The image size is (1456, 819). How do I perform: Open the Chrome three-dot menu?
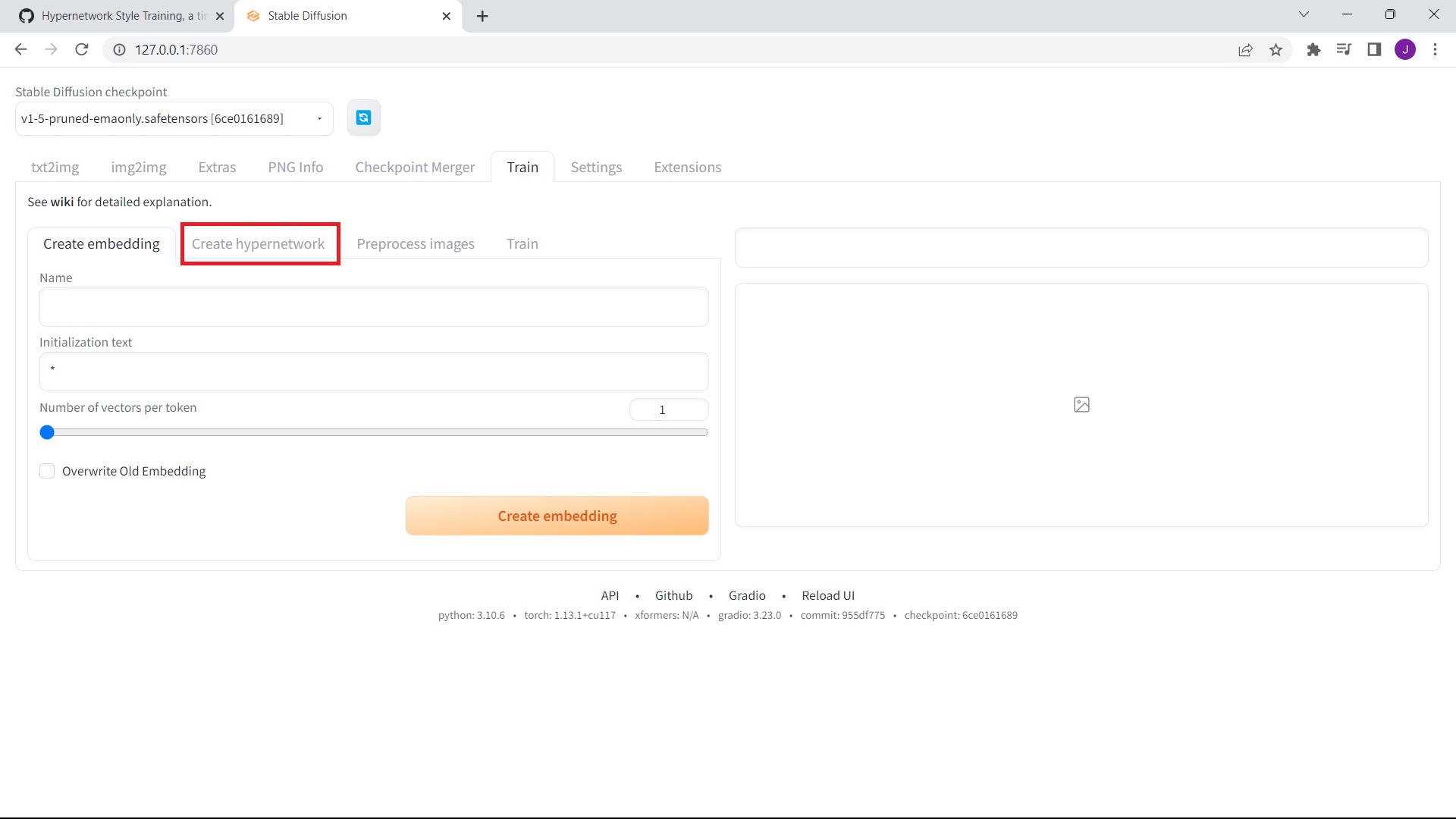point(1435,50)
